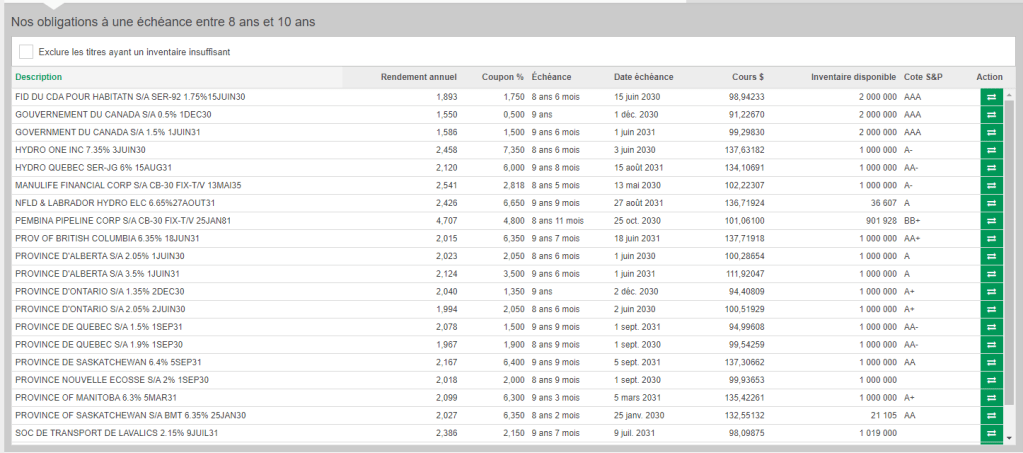Image resolution: width=1023 pixels, height=453 pixels.
Task: Sort by Cote S&P column header
Action: point(923,77)
